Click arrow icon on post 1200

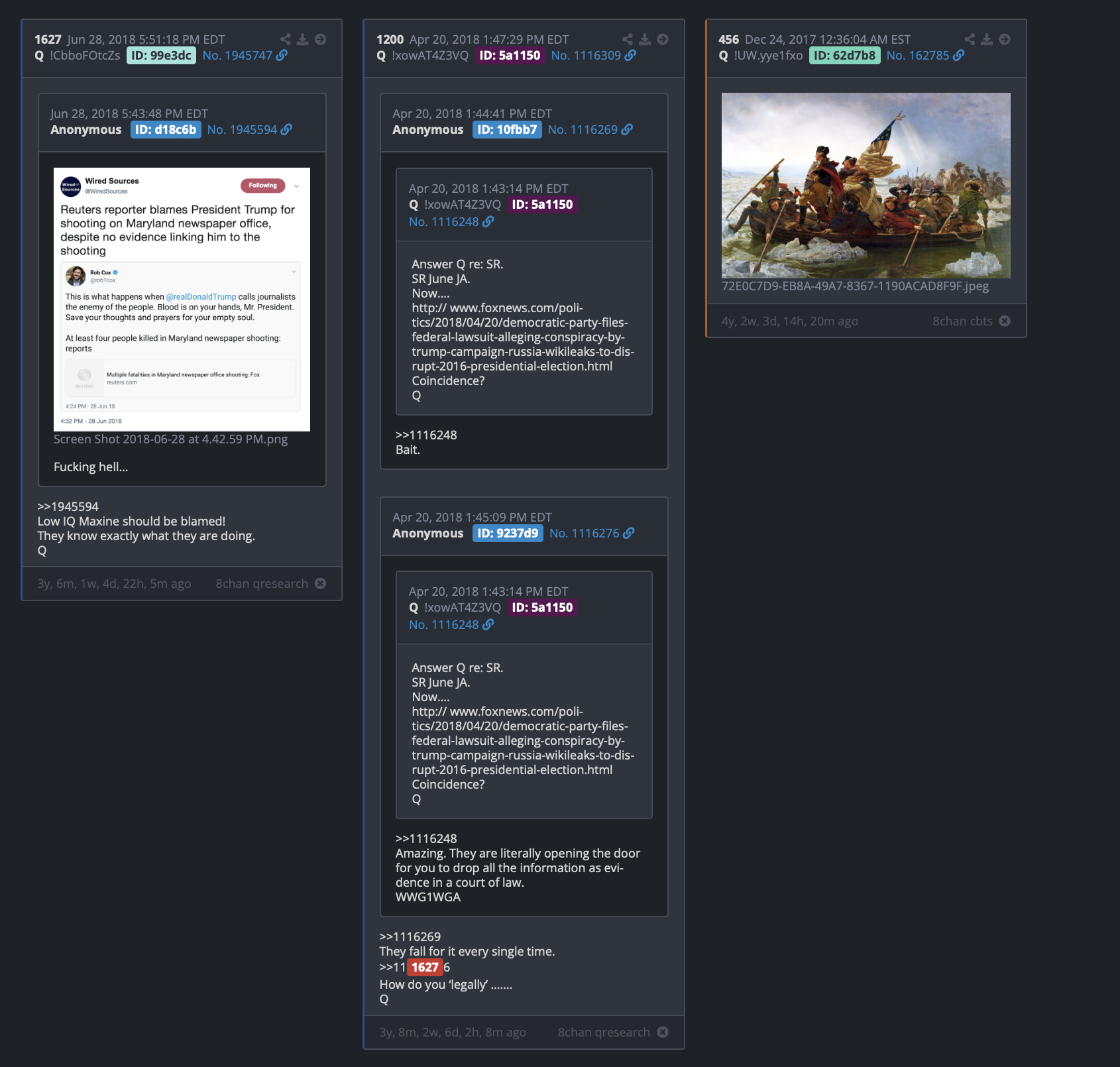coord(663,39)
